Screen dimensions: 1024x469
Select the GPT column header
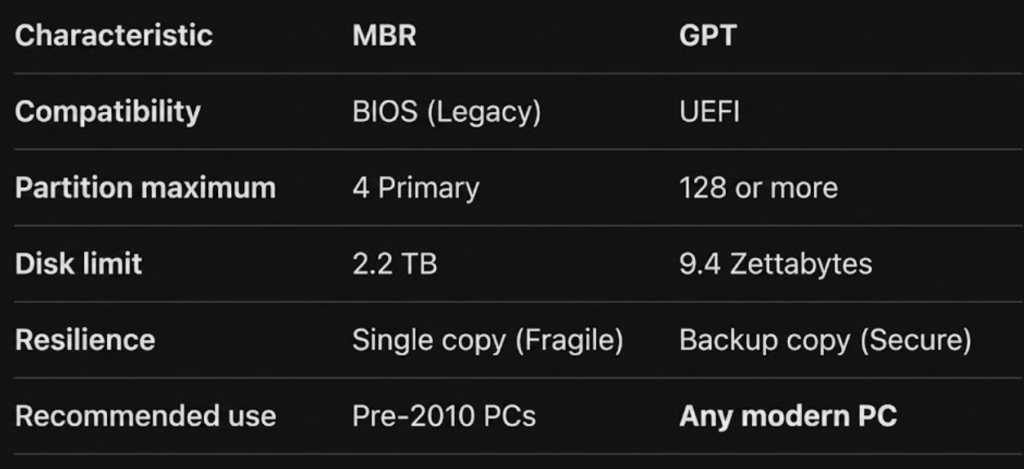click(707, 35)
